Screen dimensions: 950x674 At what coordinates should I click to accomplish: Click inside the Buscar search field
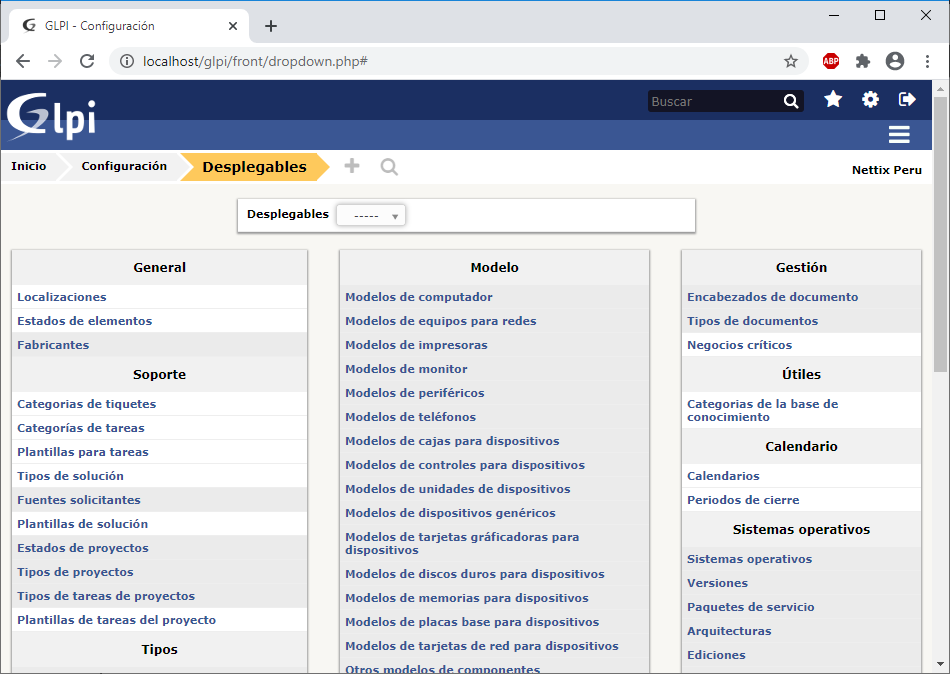coord(713,101)
